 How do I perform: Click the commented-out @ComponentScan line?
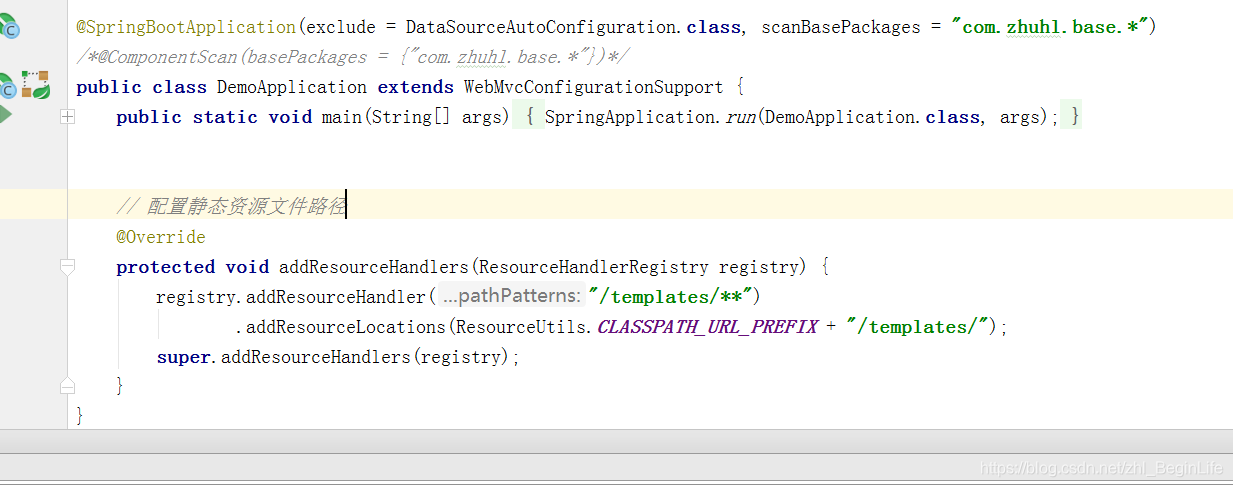coord(352,57)
